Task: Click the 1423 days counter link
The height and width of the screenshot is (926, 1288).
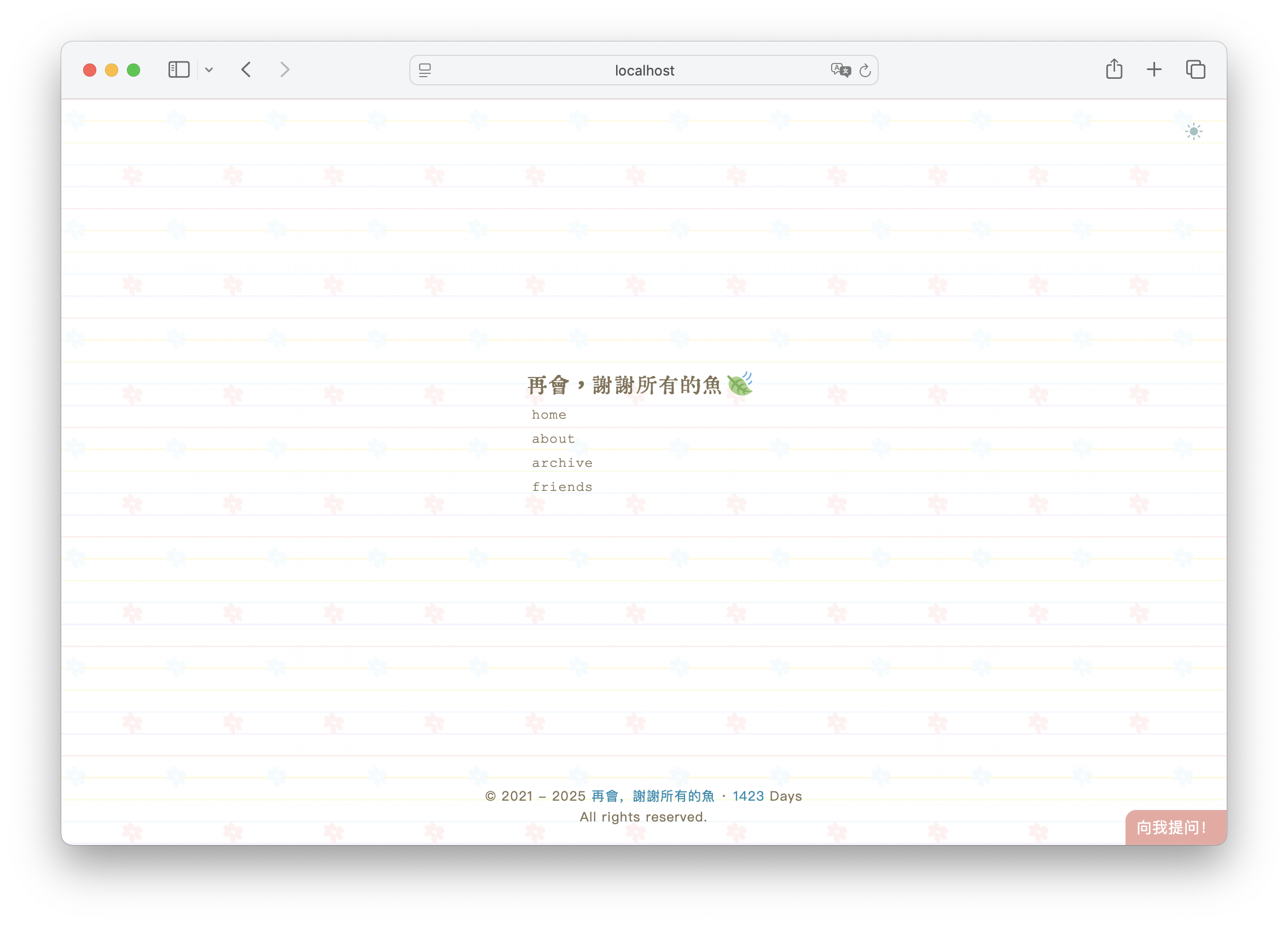Action: (x=748, y=796)
